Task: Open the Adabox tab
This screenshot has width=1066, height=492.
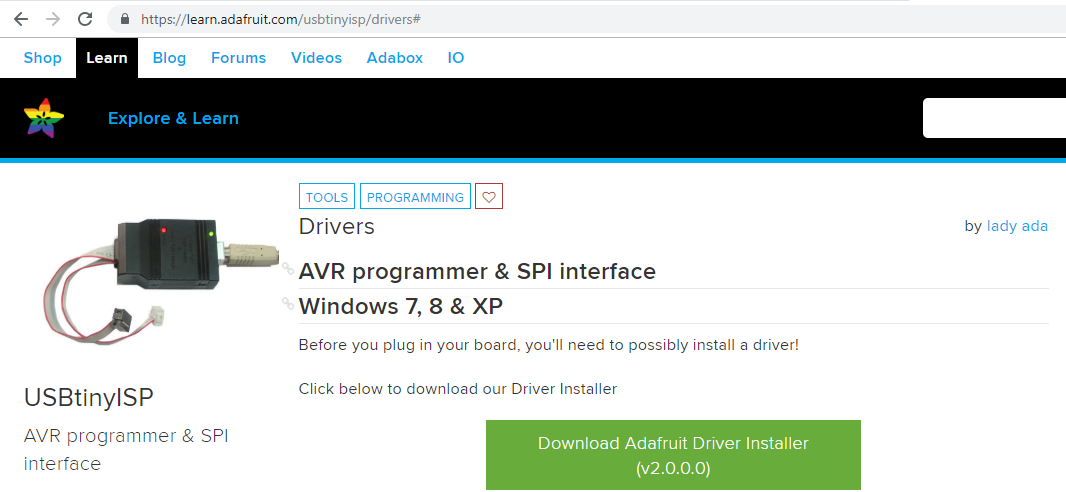Action: click(395, 58)
